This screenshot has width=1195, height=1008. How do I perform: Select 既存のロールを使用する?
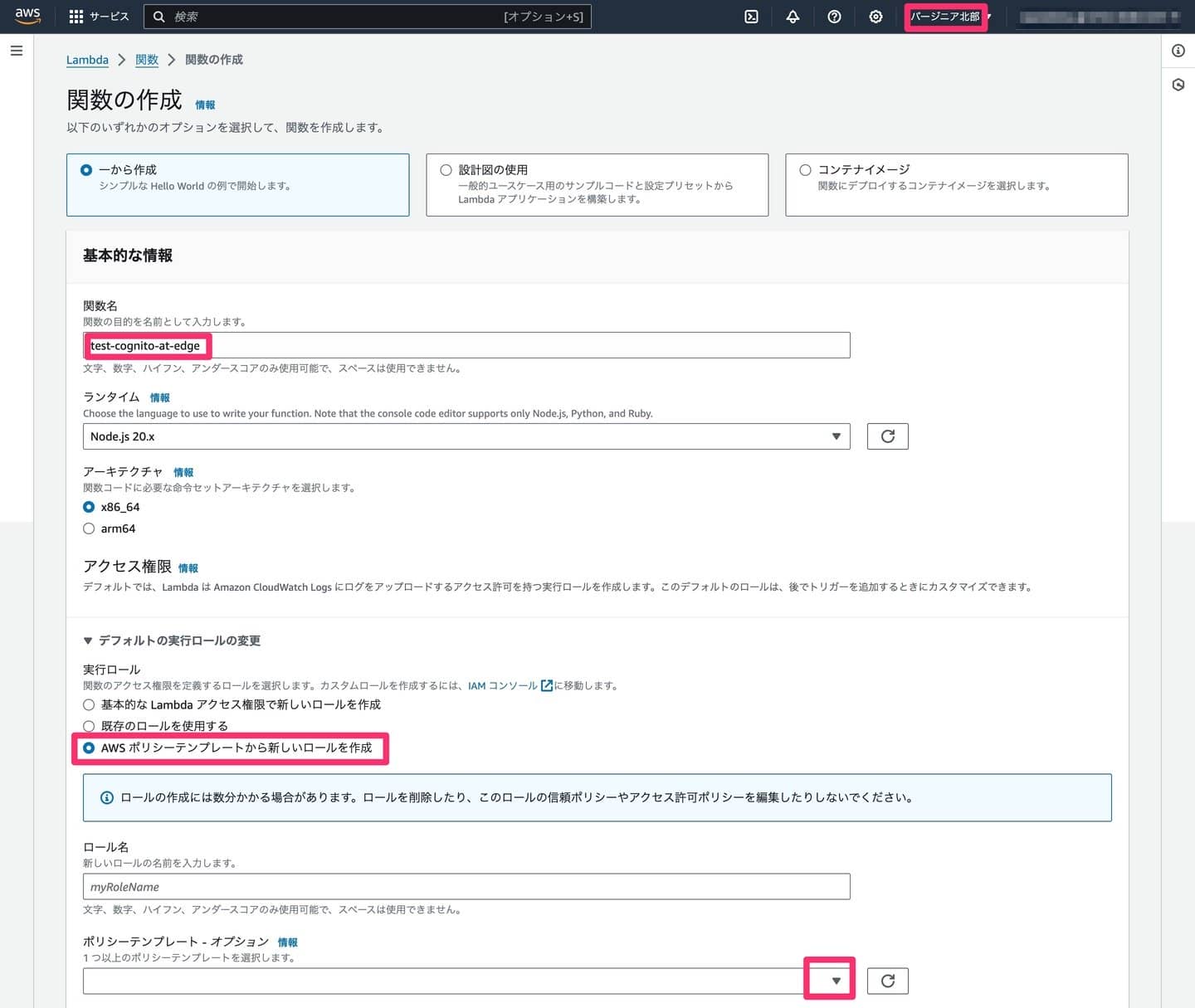pos(89,726)
